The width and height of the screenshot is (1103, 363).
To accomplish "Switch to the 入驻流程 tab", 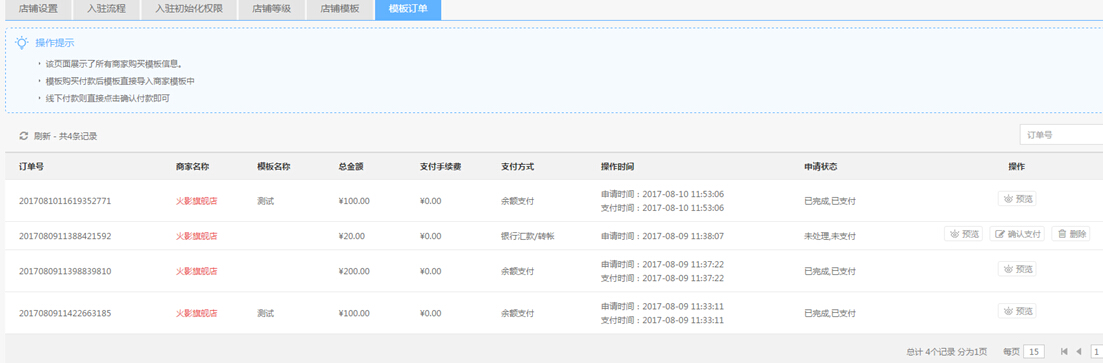I will click(106, 10).
